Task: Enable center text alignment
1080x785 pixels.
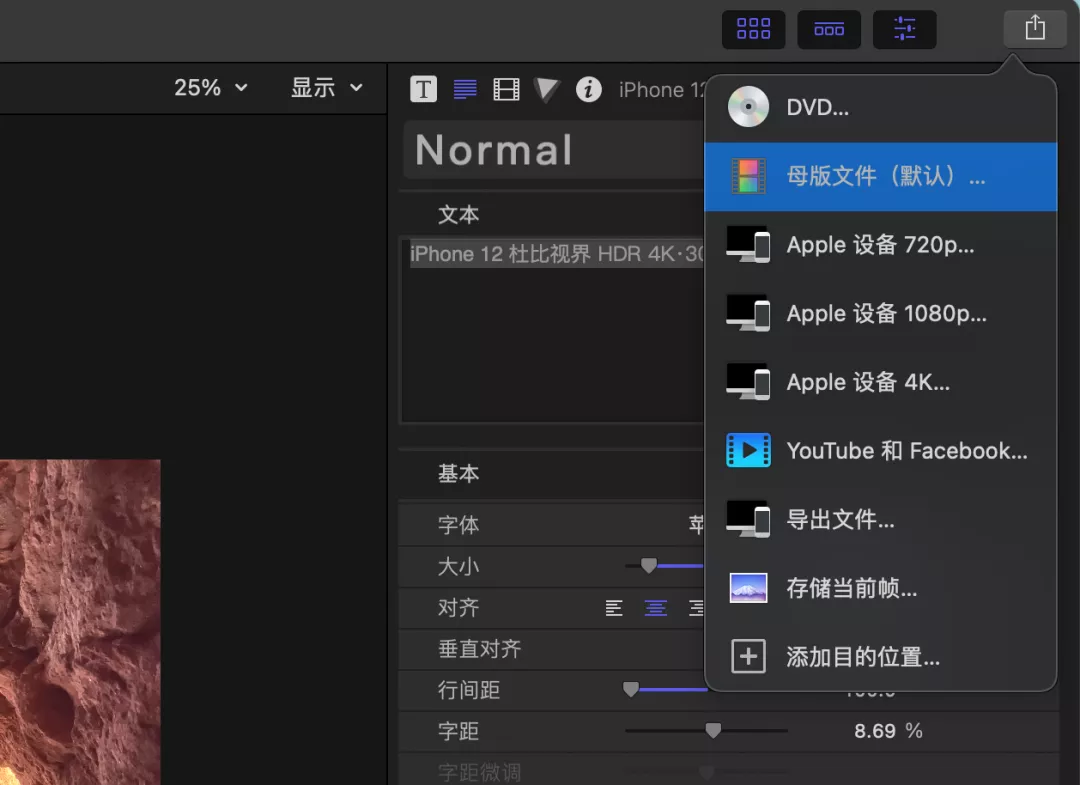Action: click(x=655, y=608)
